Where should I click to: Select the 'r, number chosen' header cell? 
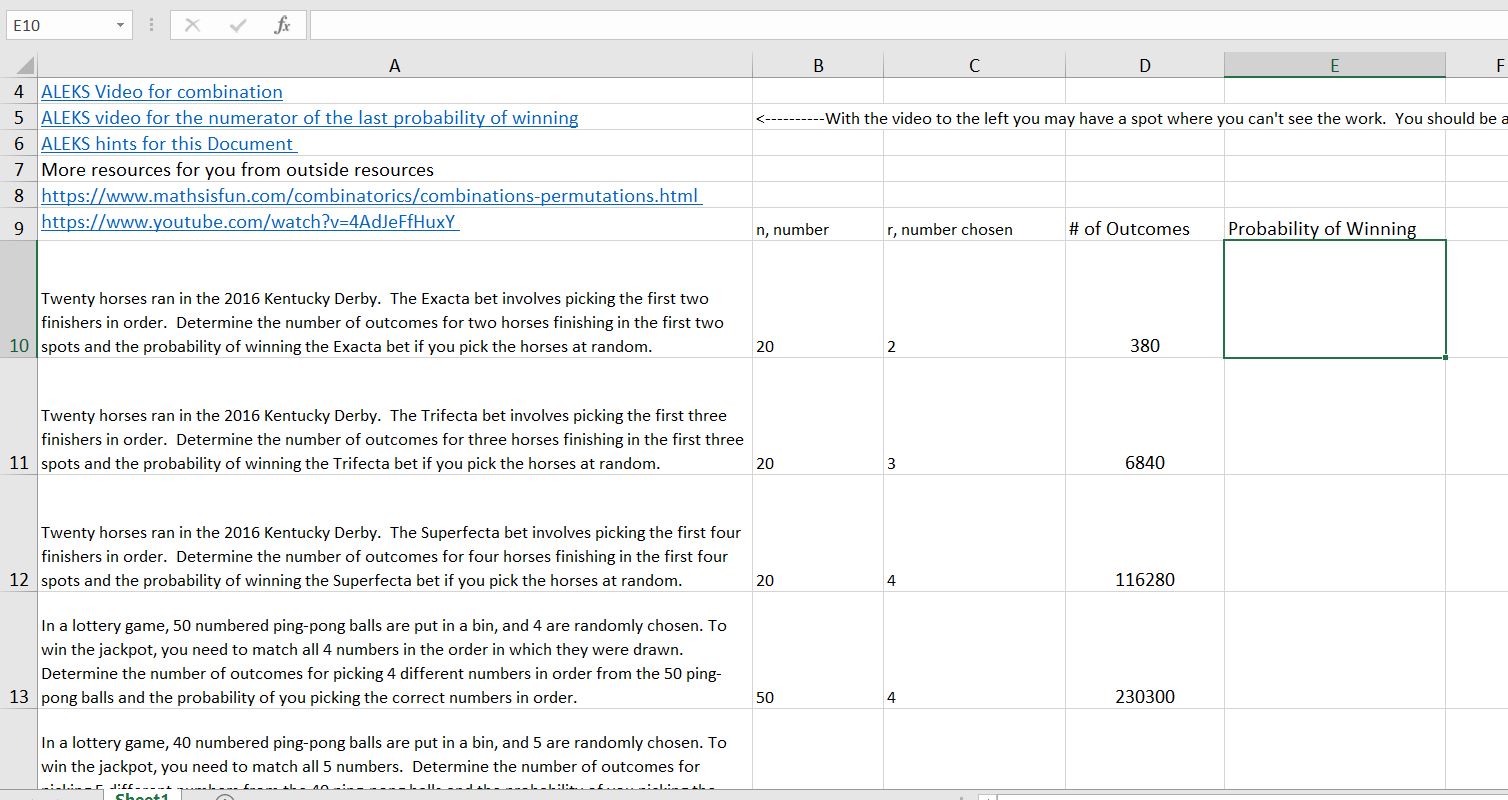coord(974,225)
